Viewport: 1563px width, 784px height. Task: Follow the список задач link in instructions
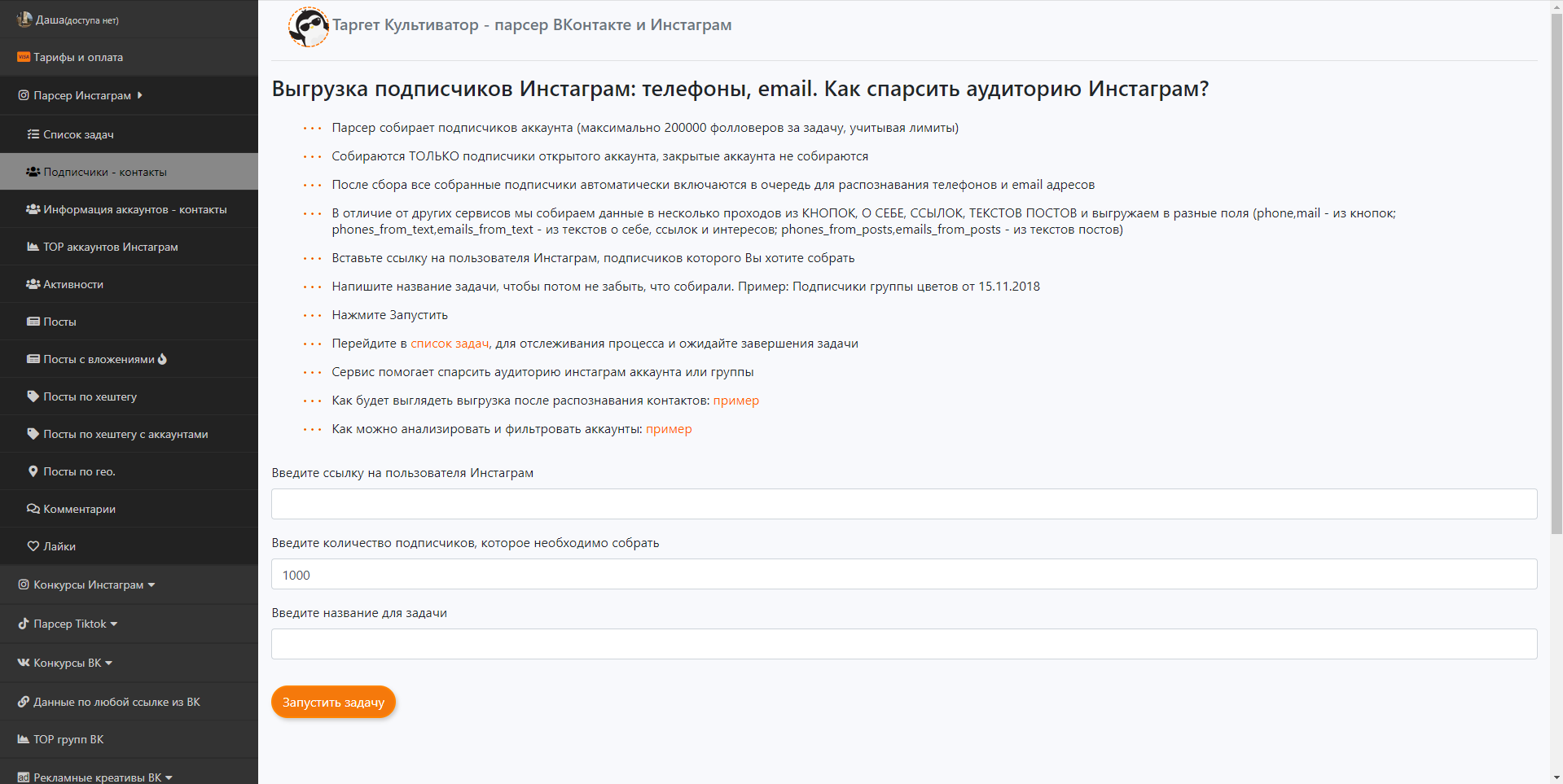pos(450,344)
